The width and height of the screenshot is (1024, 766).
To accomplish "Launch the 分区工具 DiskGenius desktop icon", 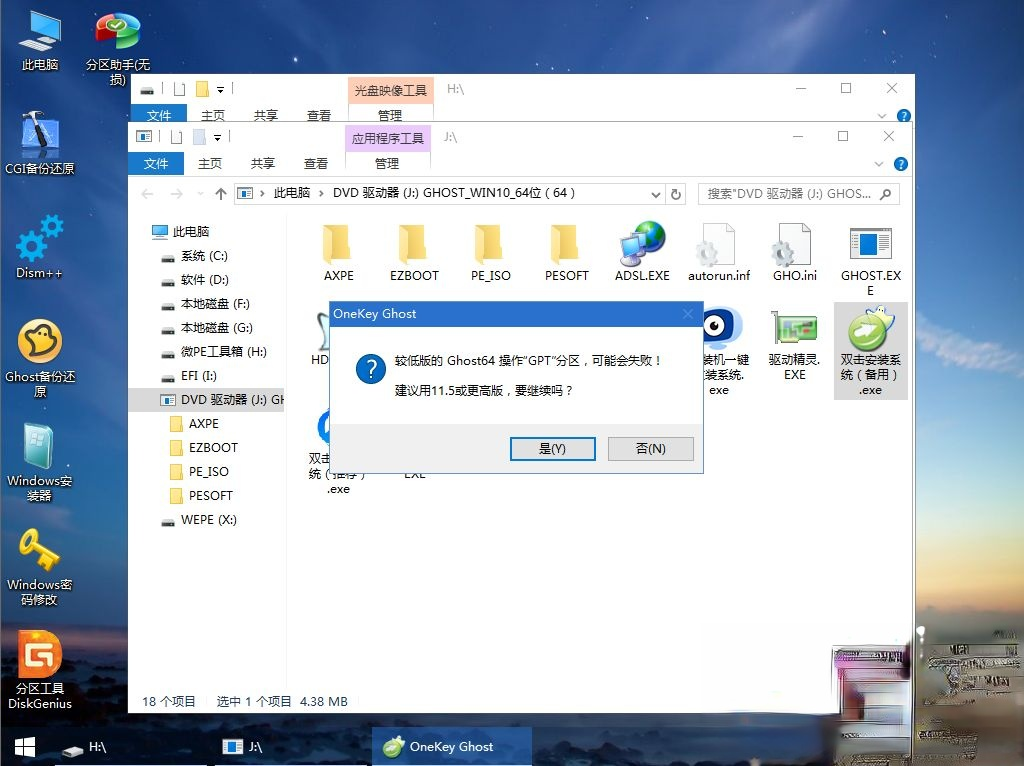I will pyautogui.click(x=40, y=670).
